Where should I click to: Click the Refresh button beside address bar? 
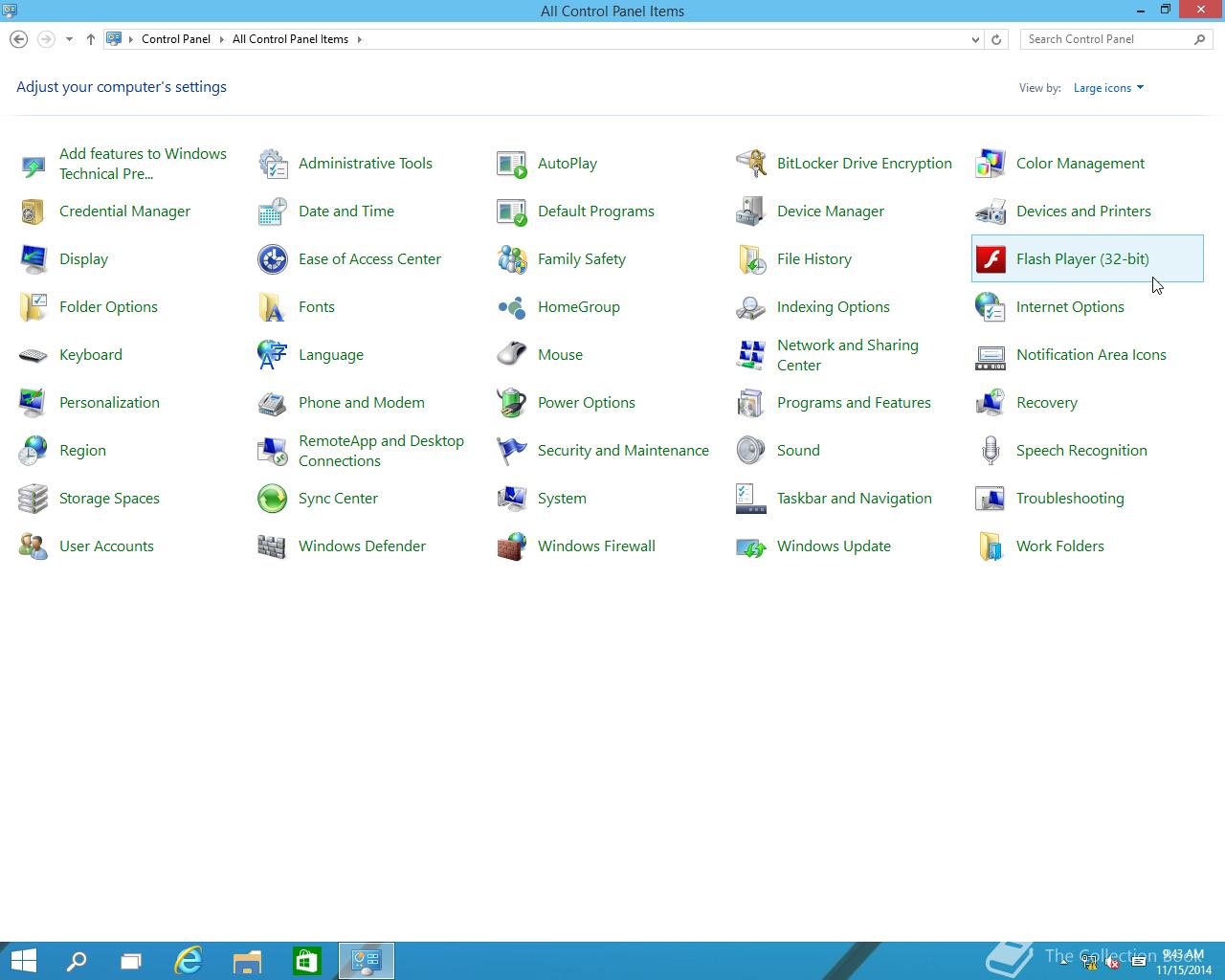pyautogui.click(x=996, y=39)
